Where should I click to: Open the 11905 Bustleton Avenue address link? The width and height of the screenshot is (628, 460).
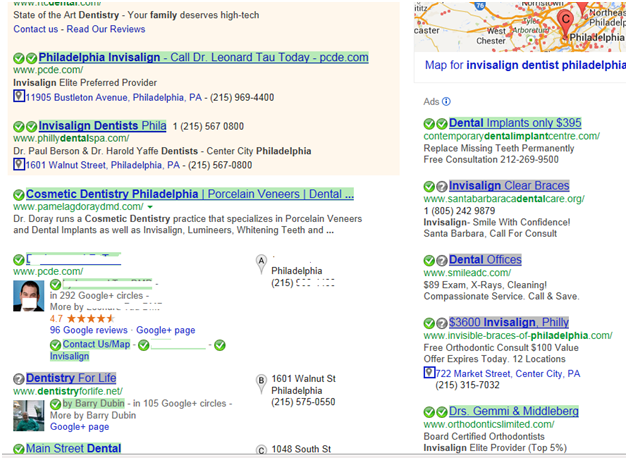[114, 97]
